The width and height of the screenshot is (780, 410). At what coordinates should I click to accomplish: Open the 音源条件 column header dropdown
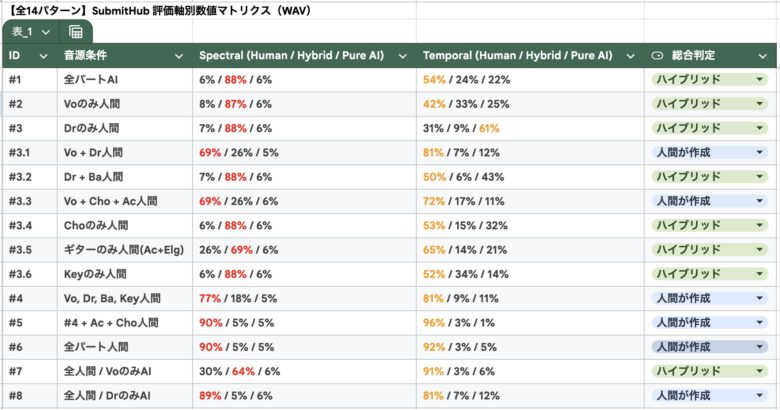pos(179,56)
